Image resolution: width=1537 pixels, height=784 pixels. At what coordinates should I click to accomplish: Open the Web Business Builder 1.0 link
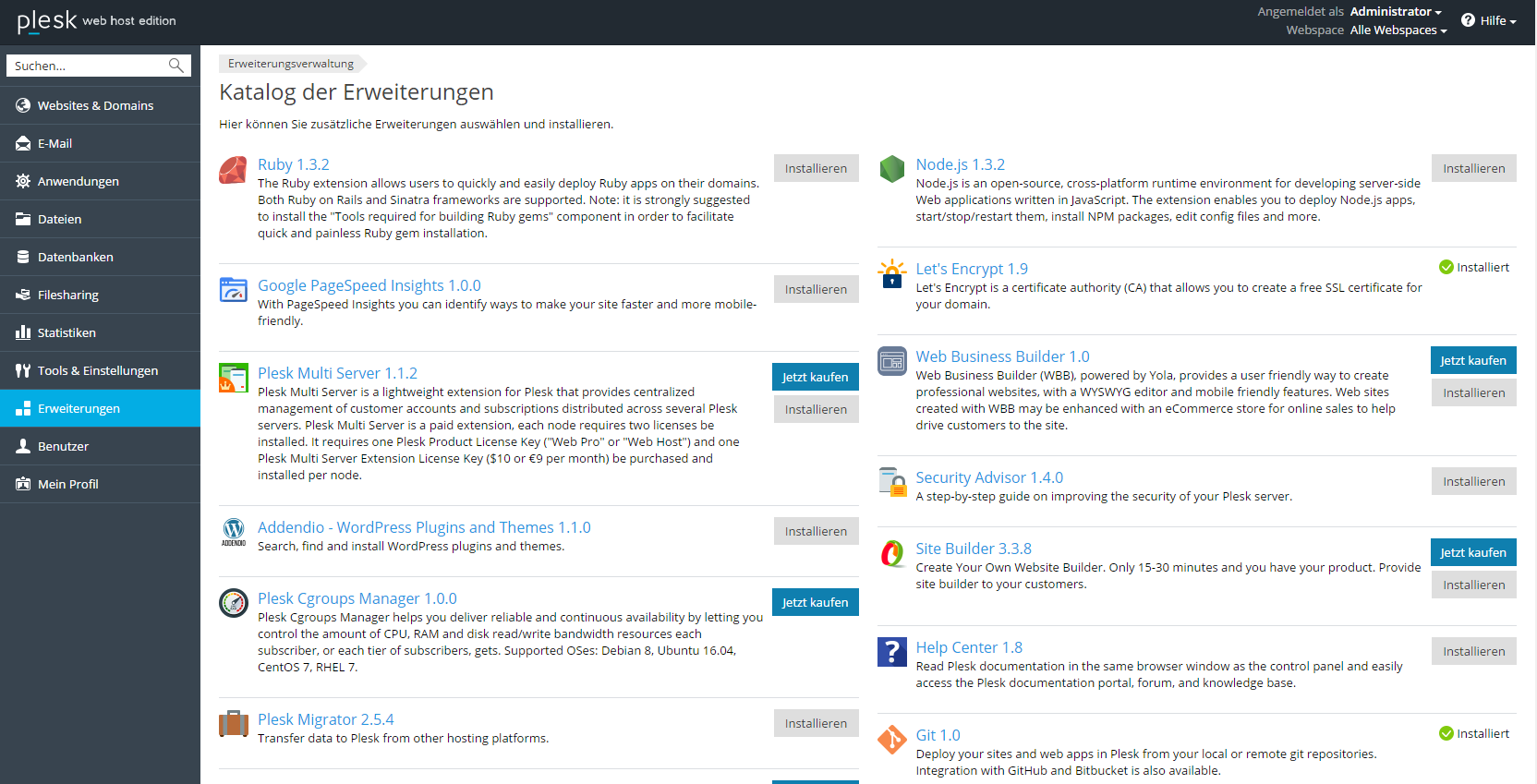point(1003,356)
